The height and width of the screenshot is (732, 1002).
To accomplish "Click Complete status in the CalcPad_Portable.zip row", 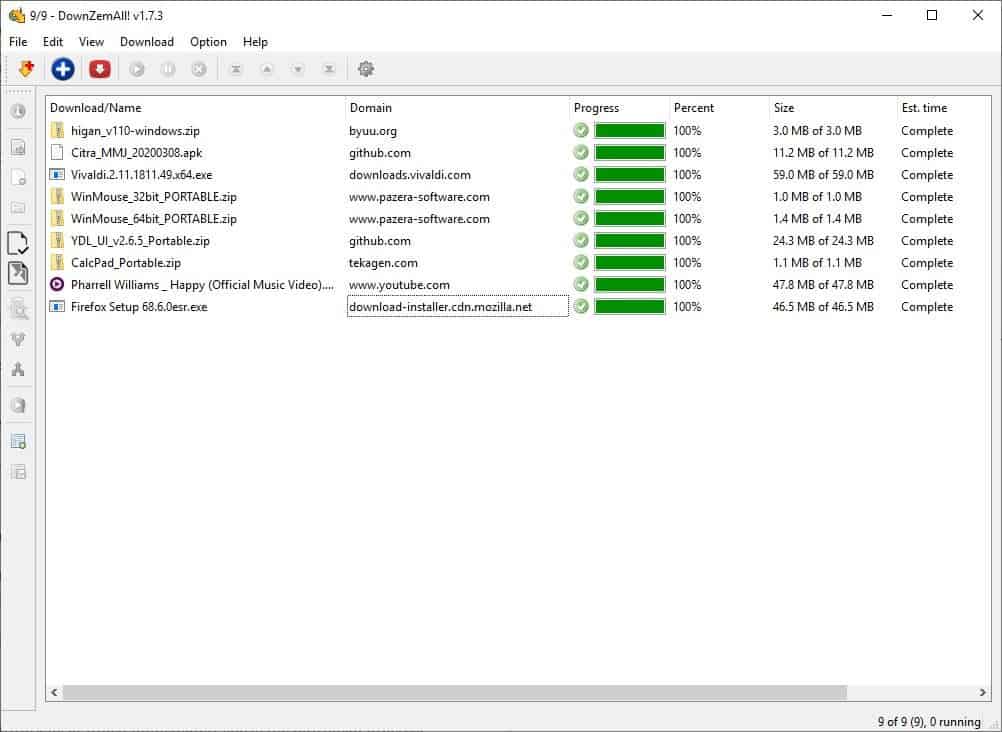I will [x=927, y=262].
